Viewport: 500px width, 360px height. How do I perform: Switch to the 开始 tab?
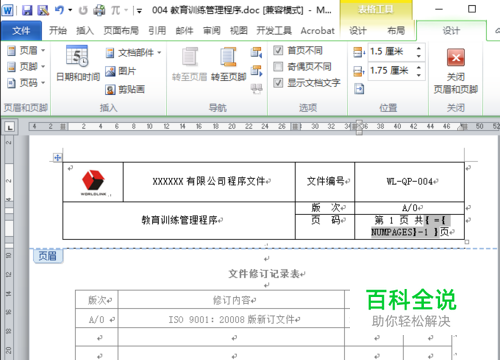pos(58,31)
